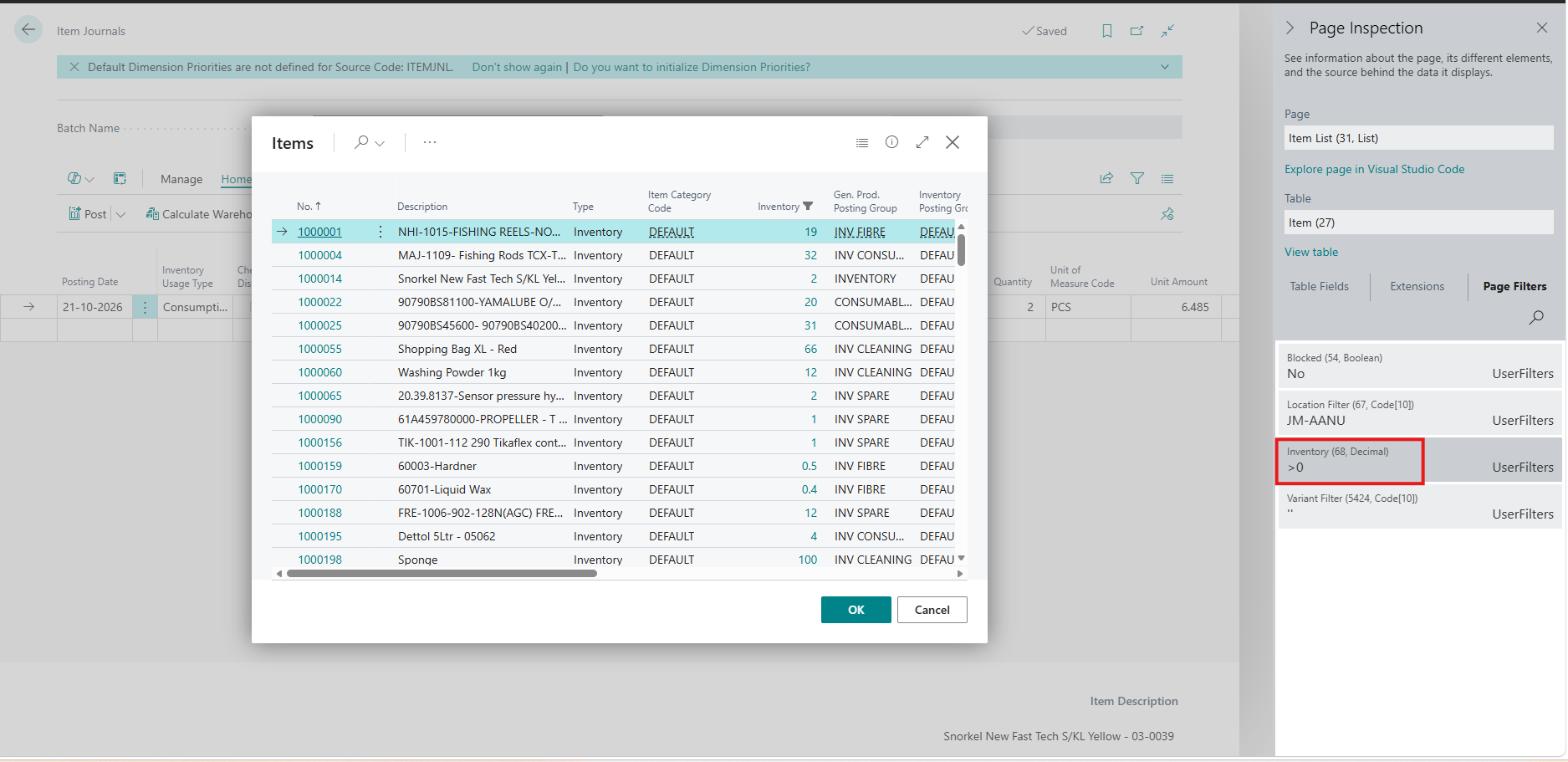Image resolution: width=1568 pixels, height=762 pixels.
Task: Select the Location Filter JM-AANU entry
Action: pyautogui.click(x=1420, y=413)
